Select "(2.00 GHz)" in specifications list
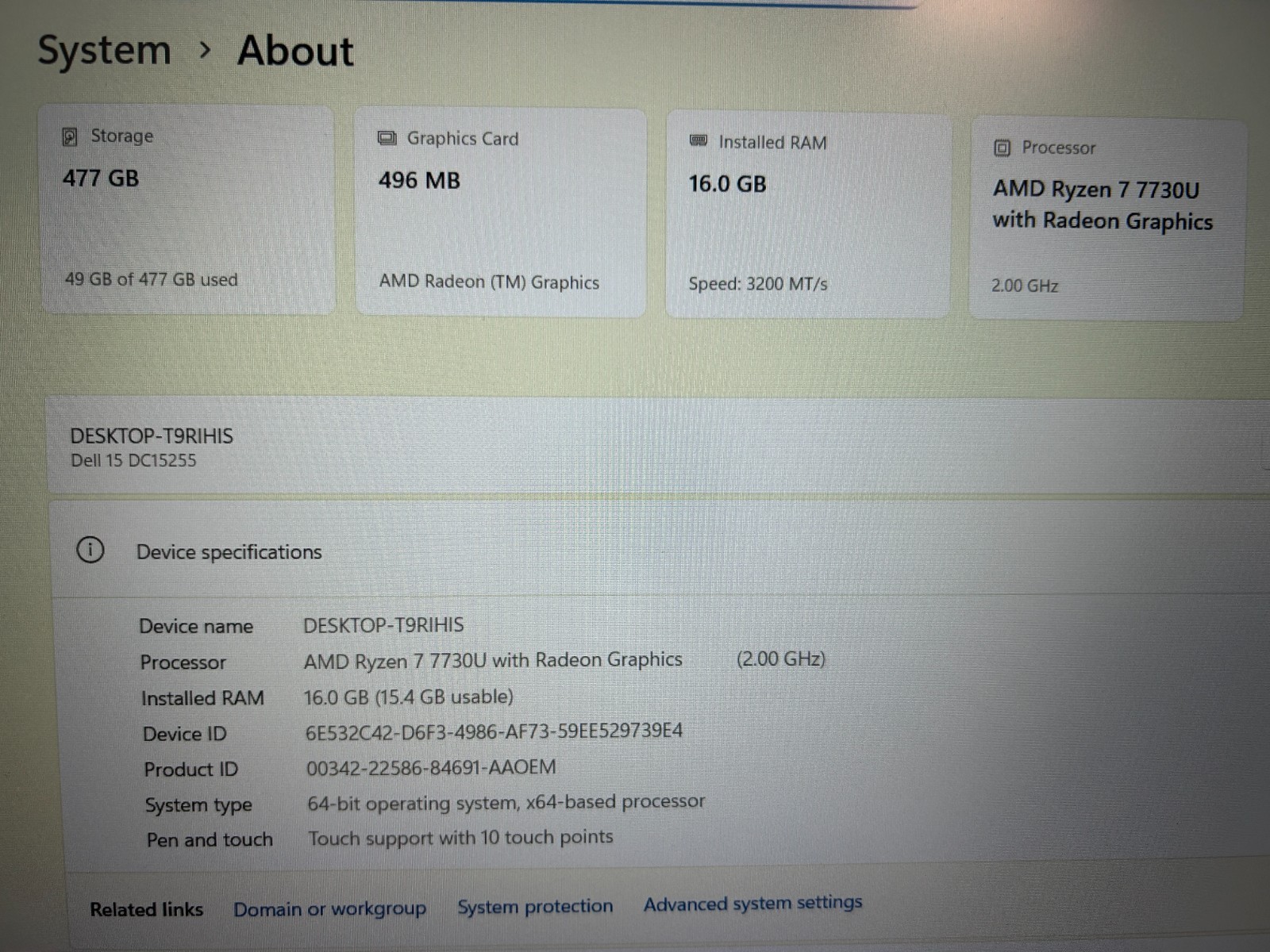This screenshot has height=952, width=1270. tap(781, 658)
